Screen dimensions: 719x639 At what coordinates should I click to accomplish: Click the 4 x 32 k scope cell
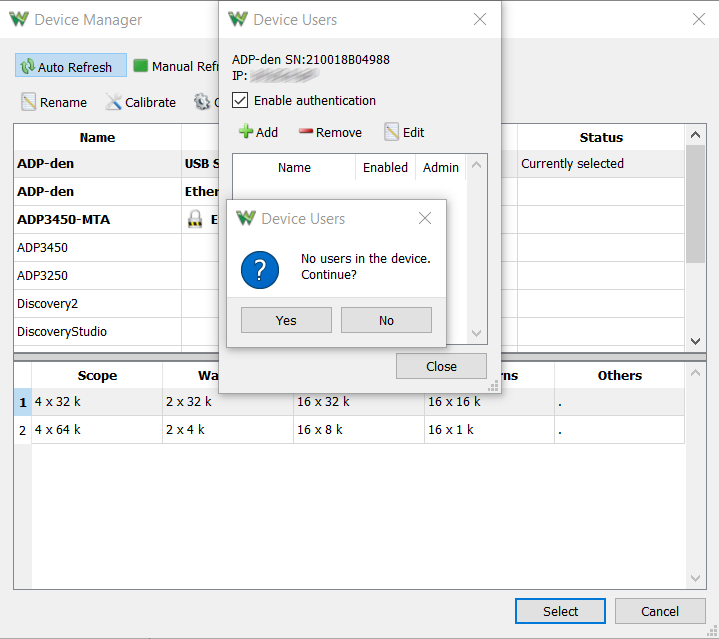tap(97, 402)
